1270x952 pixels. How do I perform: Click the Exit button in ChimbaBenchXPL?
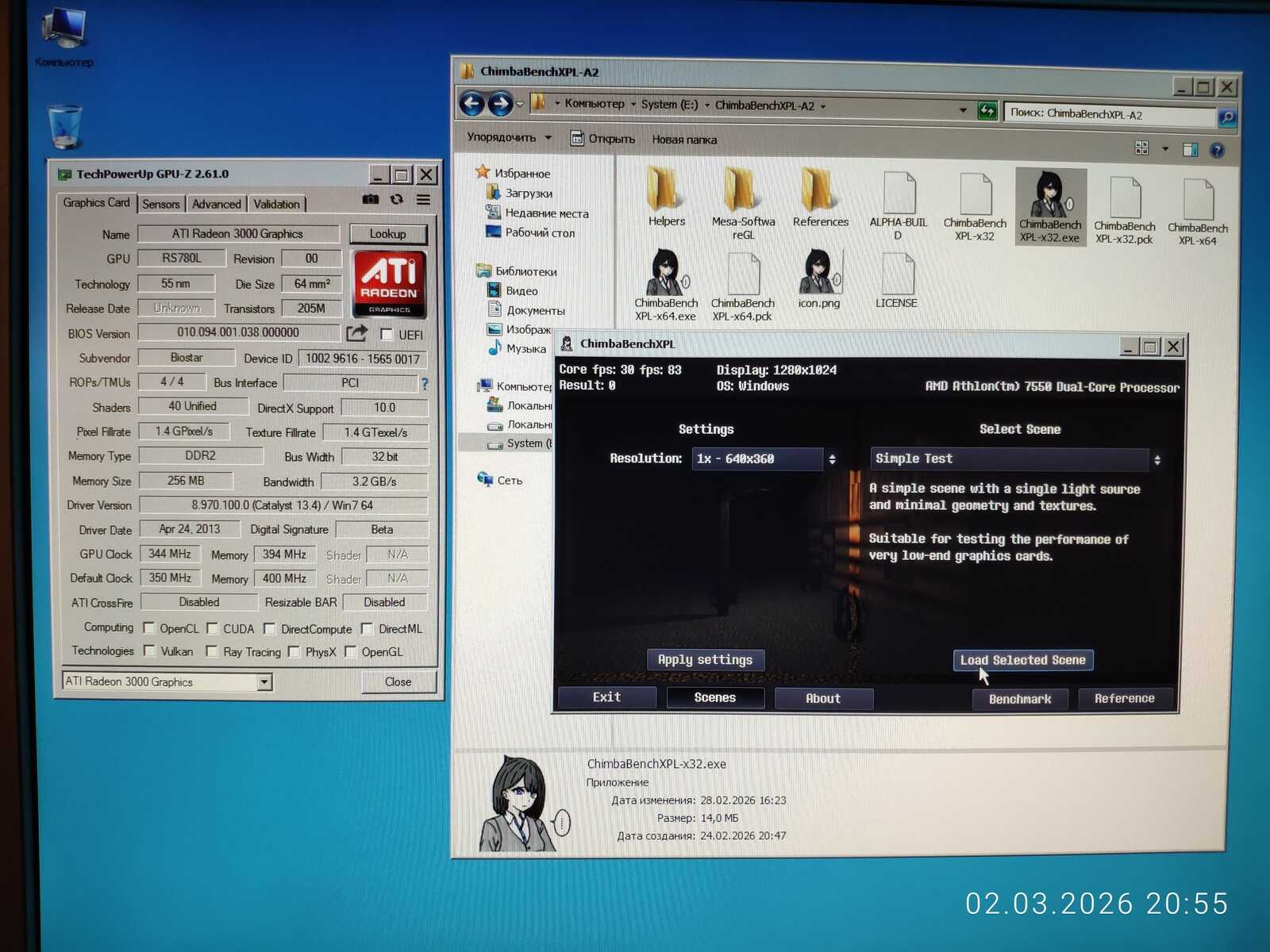point(607,697)
